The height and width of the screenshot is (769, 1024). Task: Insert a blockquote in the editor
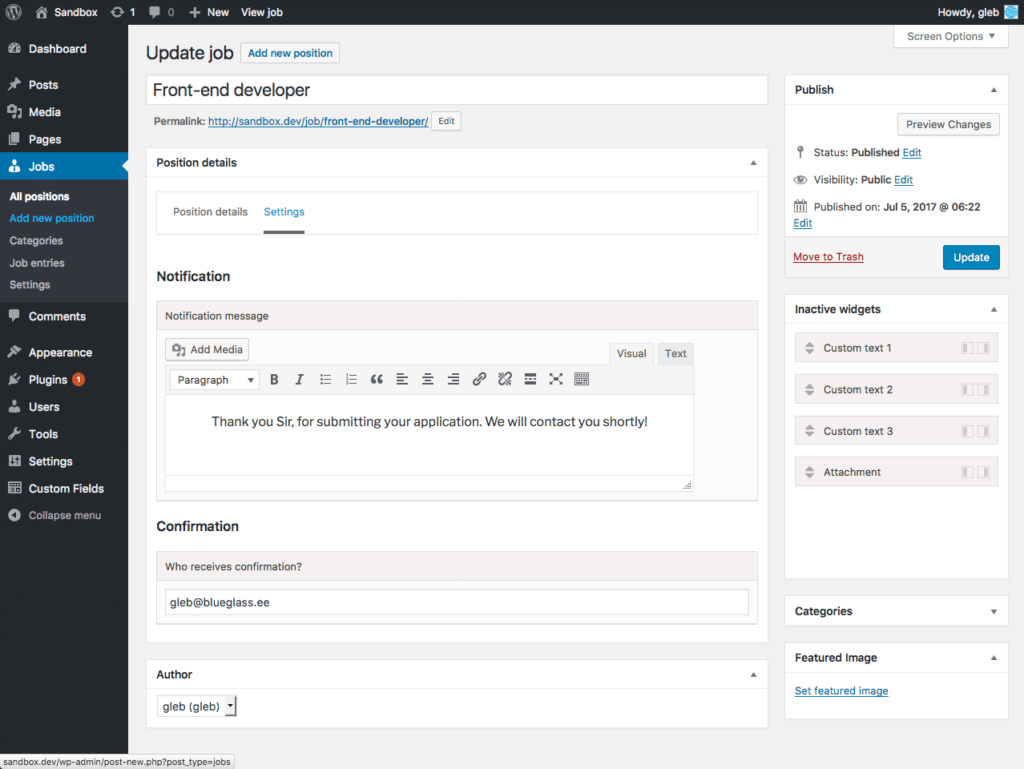pos(377,380)
